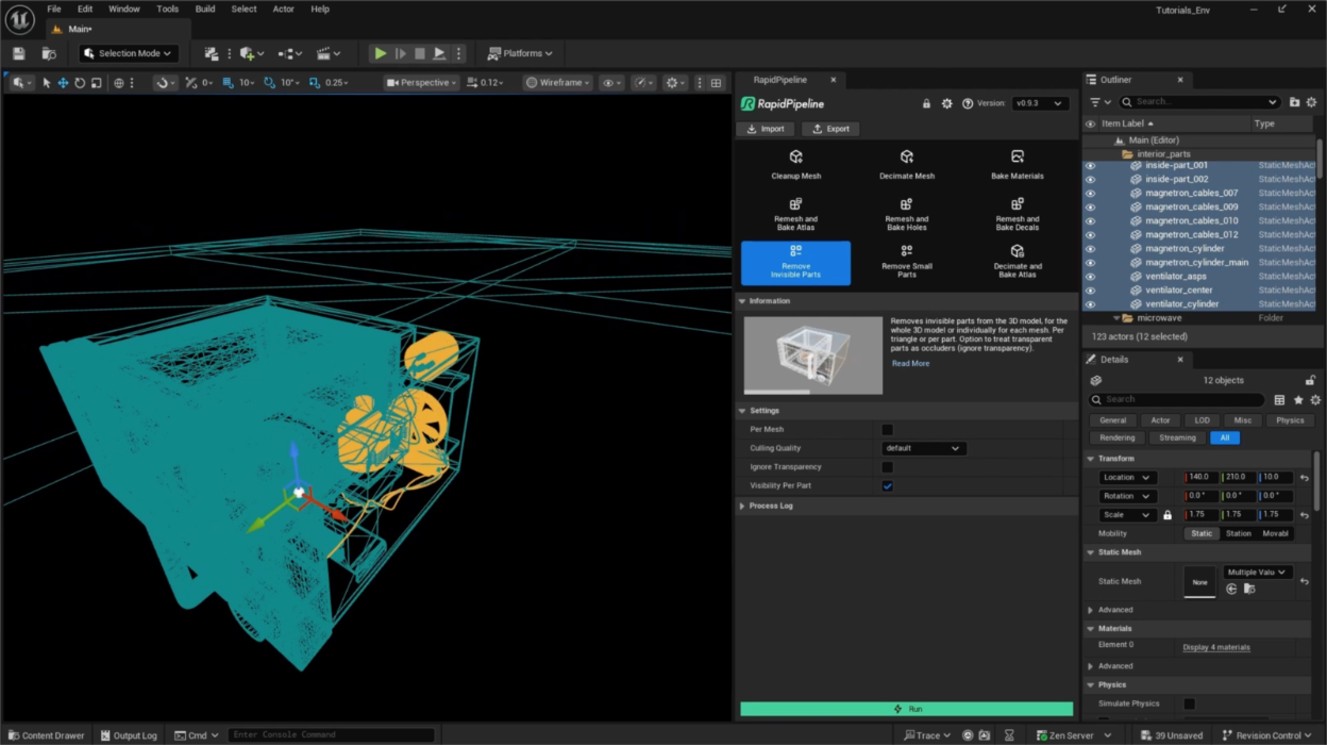Browse to static mesh in Content Browser
Image resolution: width=1327 pixels, height=745 pixels.
1249,589
